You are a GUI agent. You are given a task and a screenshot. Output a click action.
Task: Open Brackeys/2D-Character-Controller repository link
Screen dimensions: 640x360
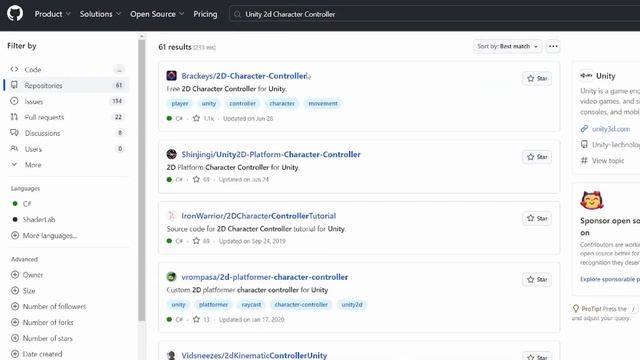[244, 76]
